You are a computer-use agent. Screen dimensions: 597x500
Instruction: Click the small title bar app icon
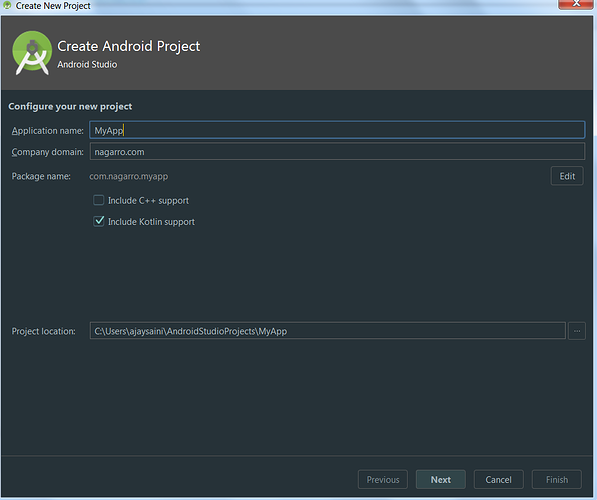7,5
